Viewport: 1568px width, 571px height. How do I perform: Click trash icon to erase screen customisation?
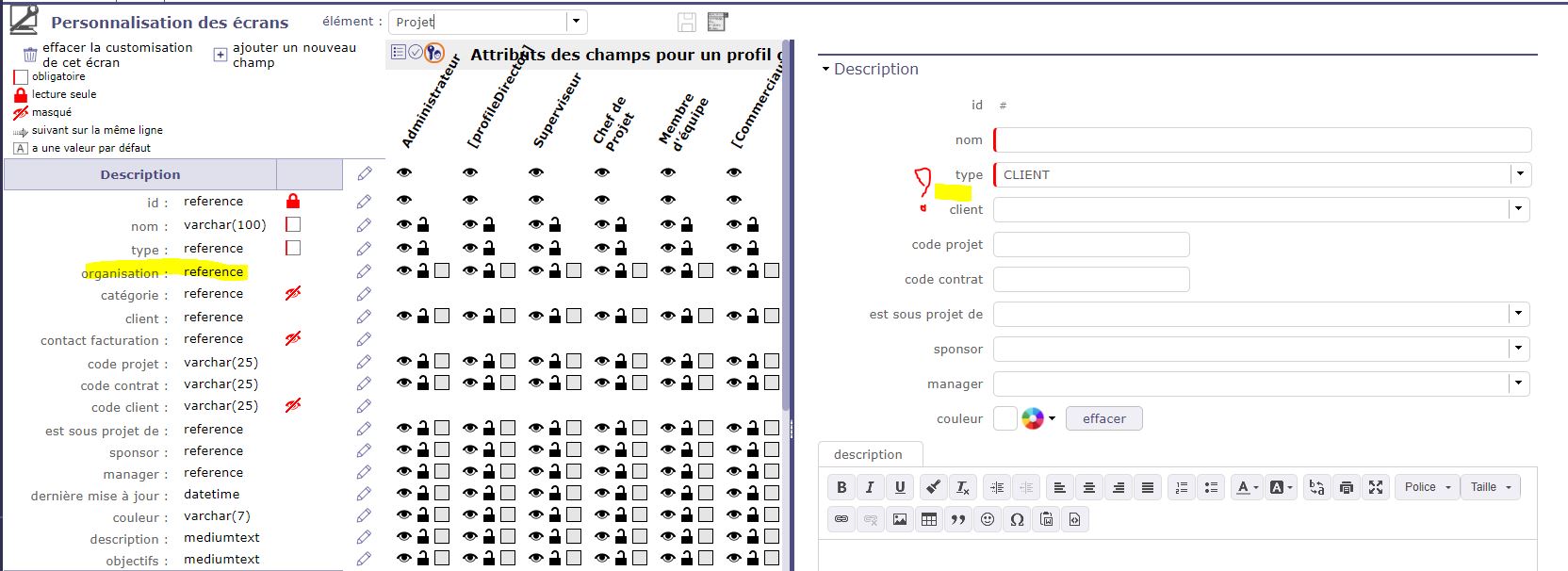(x=30, y=55)
